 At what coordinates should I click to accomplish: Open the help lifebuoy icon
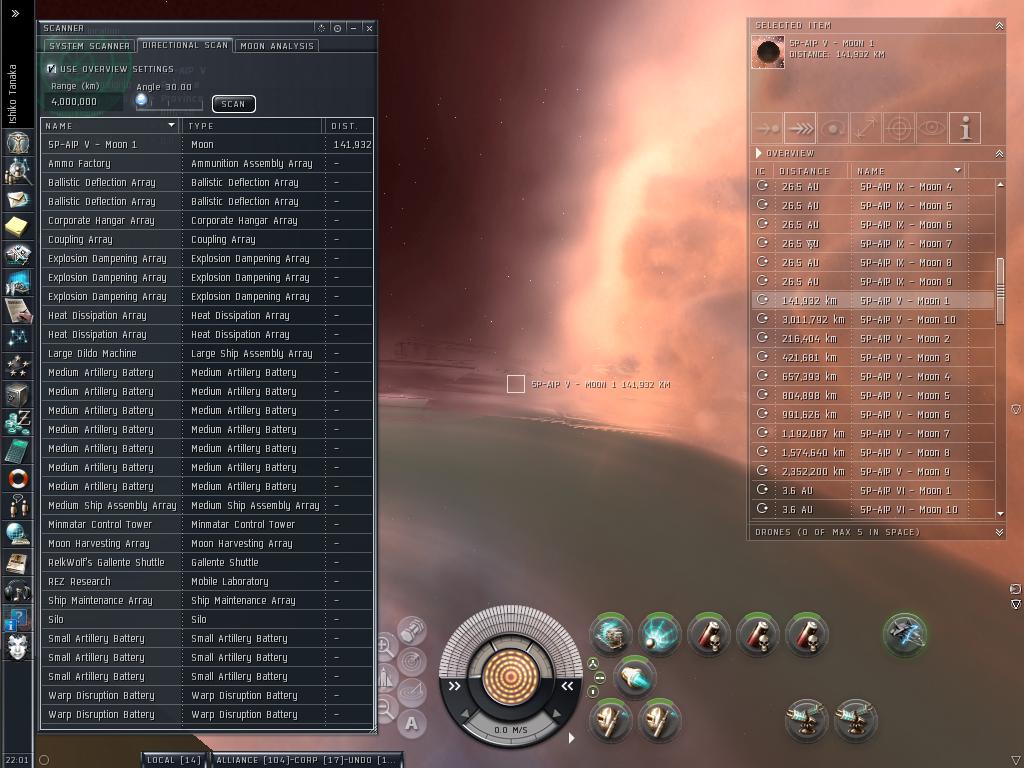(x=18, y=478)
